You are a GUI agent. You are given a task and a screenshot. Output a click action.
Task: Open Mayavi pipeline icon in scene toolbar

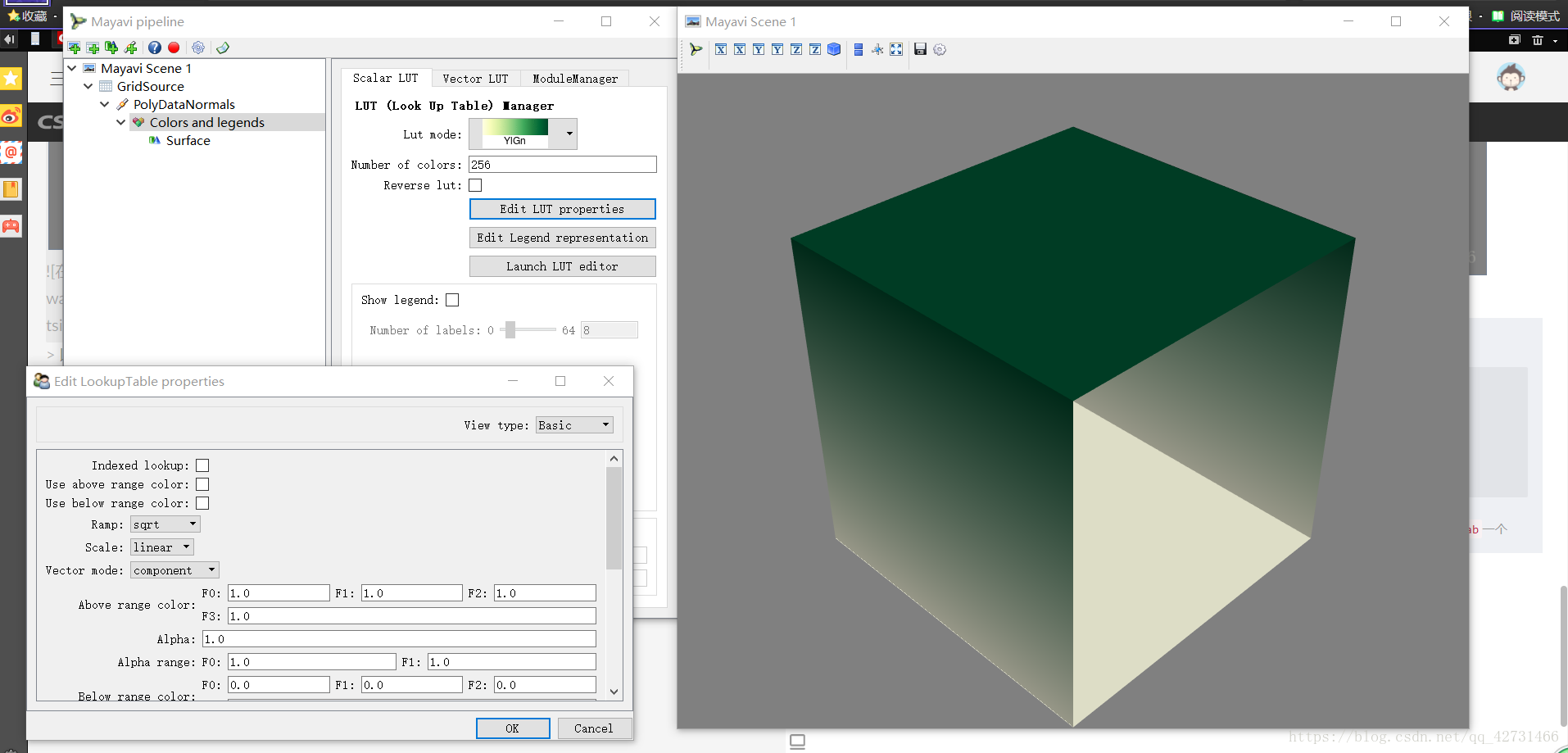(696, 50)
